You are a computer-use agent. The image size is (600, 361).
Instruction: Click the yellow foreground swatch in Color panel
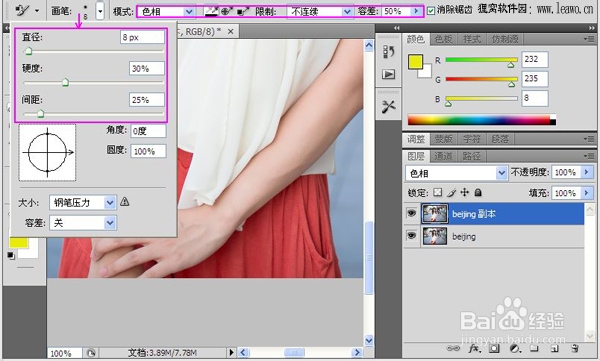(416, 62)
